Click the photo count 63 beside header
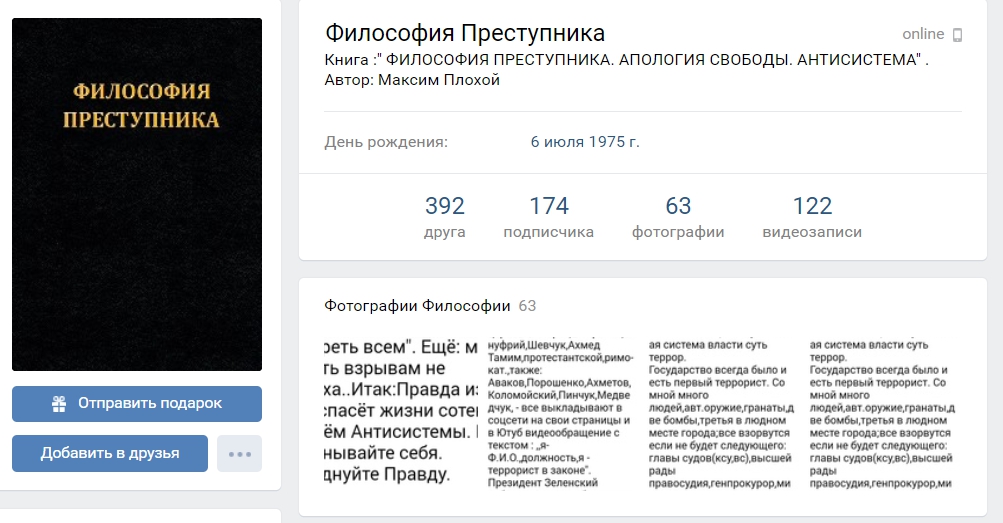The height and width of the screenshot is (523, 1003). (x=527, y=306)
